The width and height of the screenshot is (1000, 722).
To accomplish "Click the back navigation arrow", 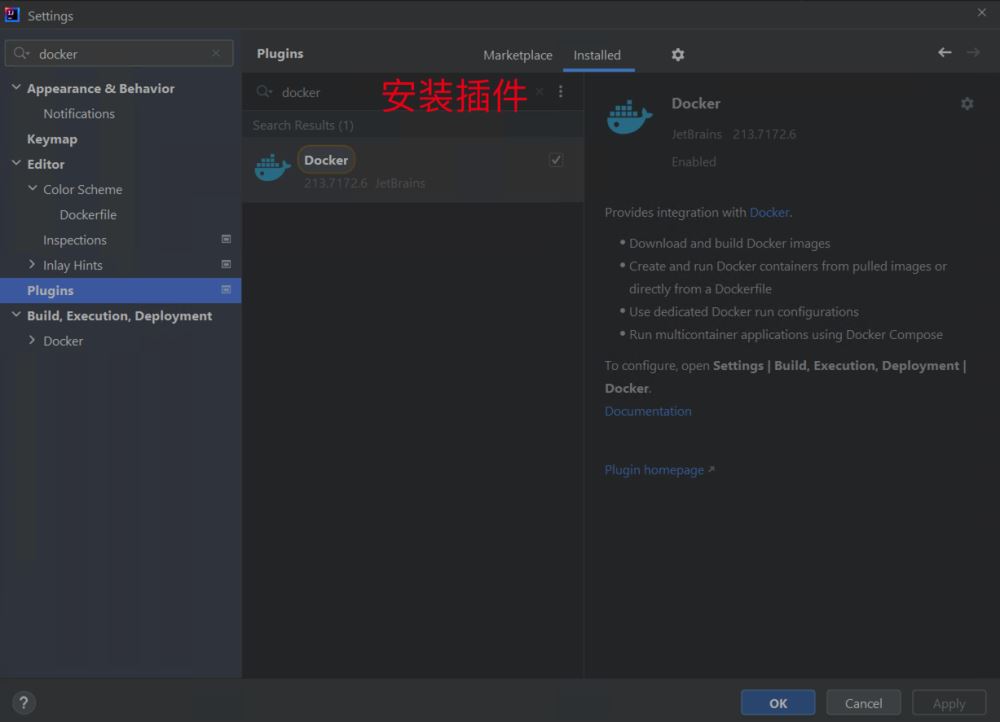I will pos(945,52).
